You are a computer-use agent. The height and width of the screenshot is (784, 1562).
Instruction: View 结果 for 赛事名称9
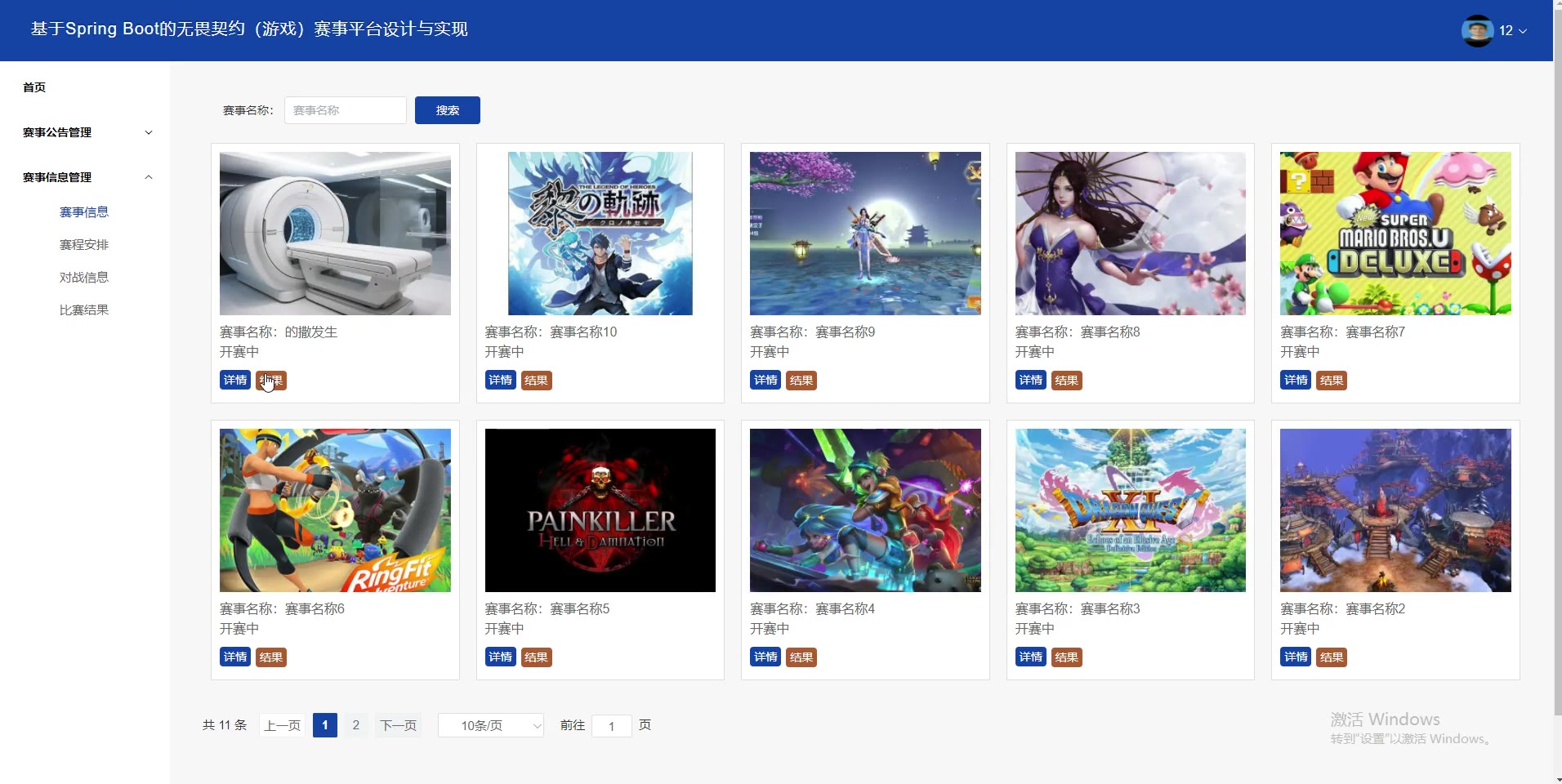tap(801, 381)
